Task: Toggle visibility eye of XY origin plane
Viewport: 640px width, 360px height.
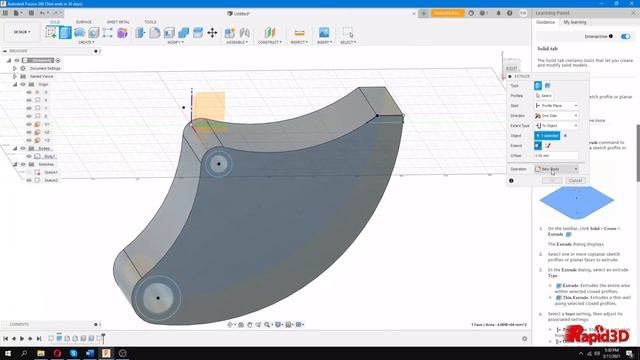Action: click(x=29, y=124)
